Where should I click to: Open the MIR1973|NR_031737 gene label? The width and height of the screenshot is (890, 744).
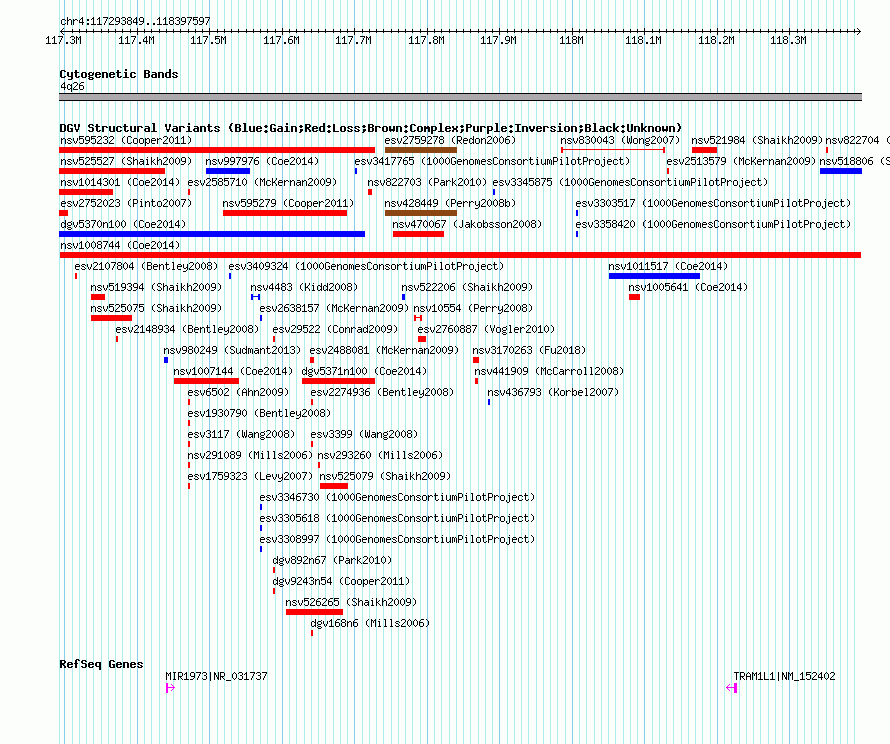pos(216,676)
